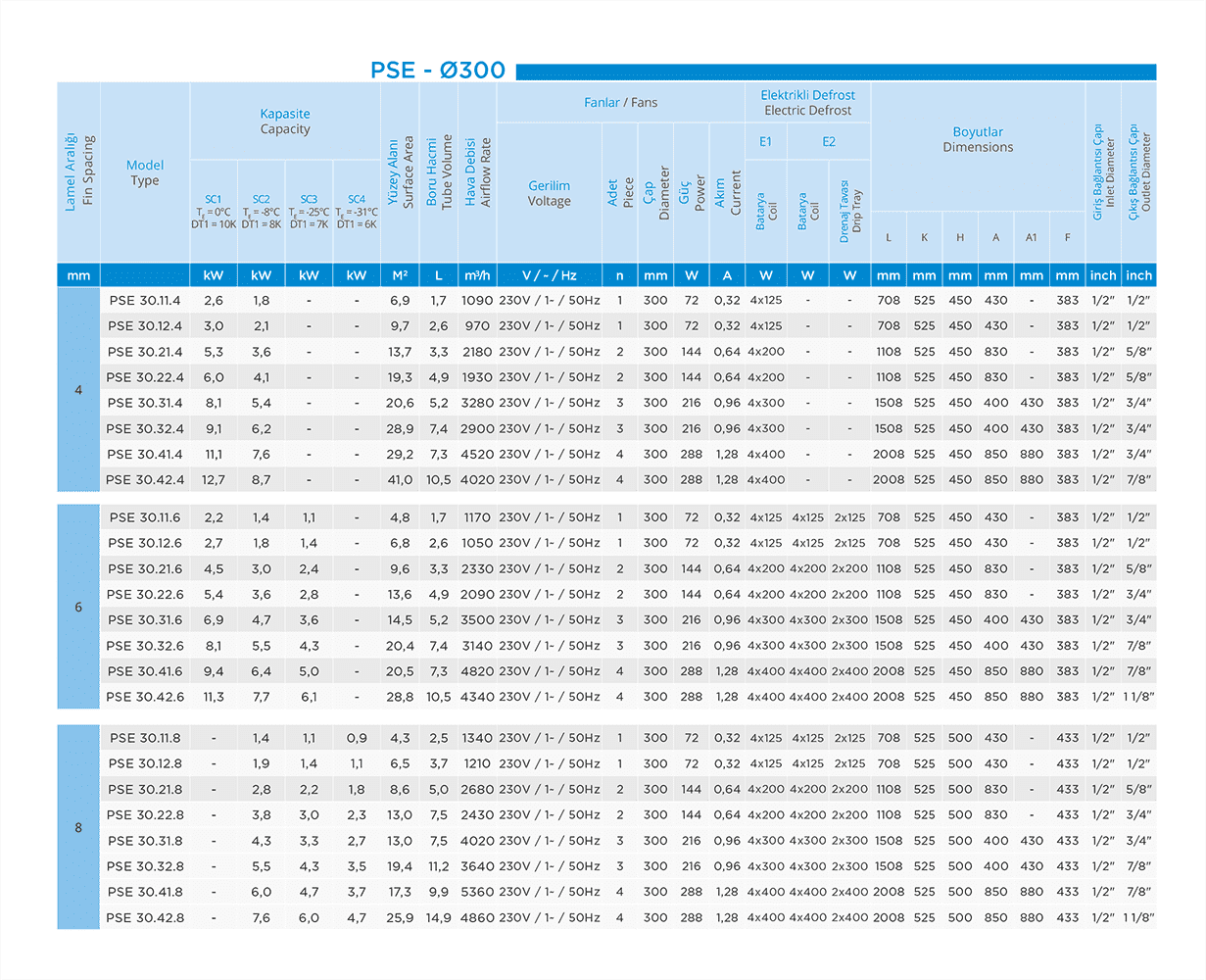
Task: Select the Gerilim Voltage column header
Action: [x=549, y=193]
